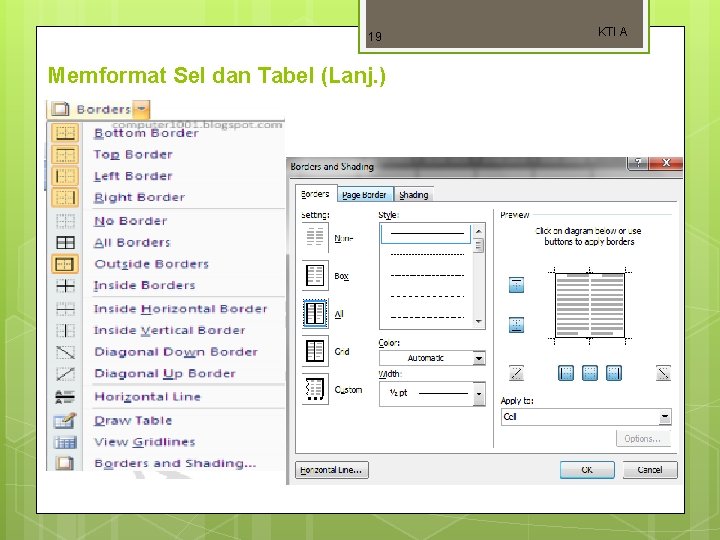720x540 pixels.
Task: Click the Diagonal Down Border icon
Action: tap(65, 352)
